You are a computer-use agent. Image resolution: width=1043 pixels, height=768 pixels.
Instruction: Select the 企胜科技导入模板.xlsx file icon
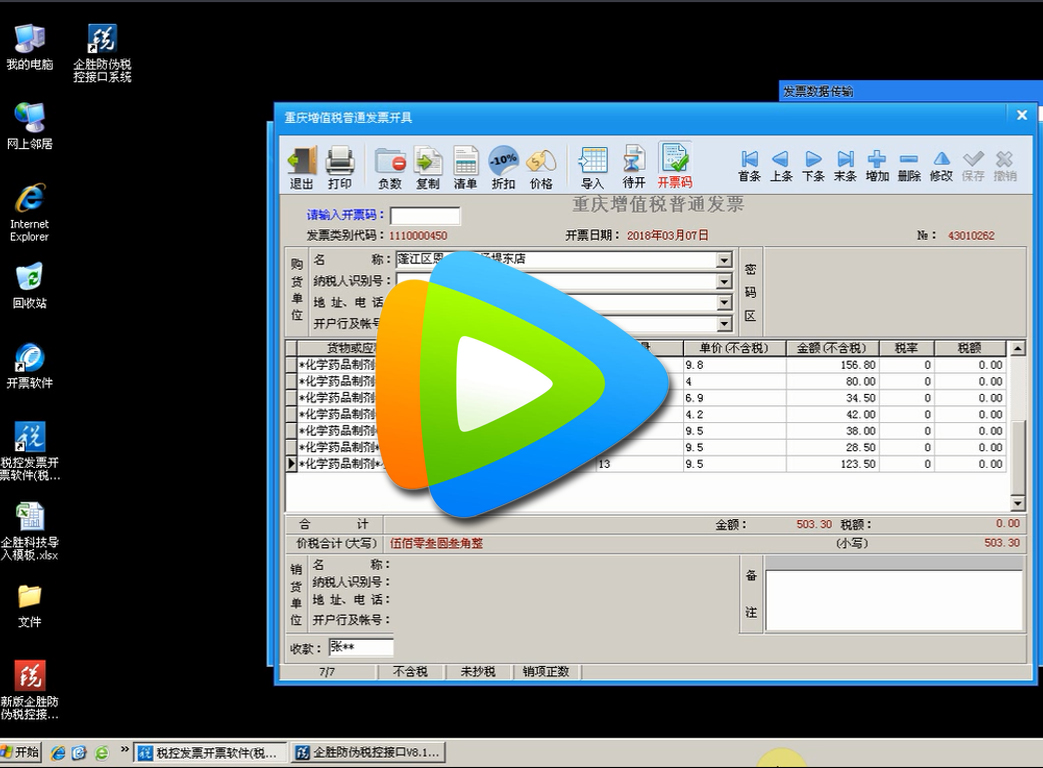pos(30,531)
